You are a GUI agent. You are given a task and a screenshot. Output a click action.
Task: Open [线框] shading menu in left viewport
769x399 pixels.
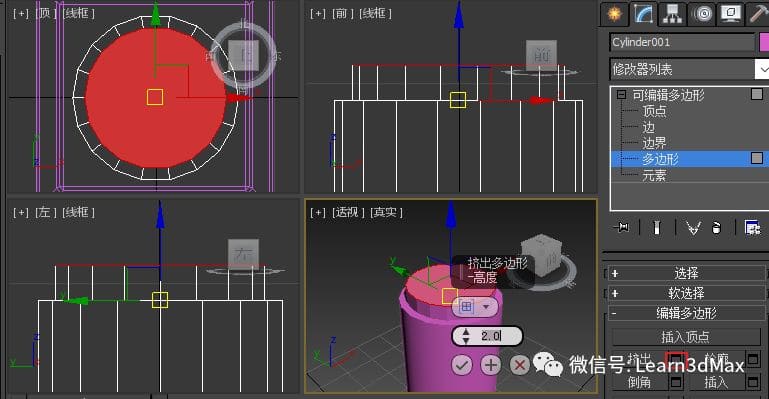[78, 212]
